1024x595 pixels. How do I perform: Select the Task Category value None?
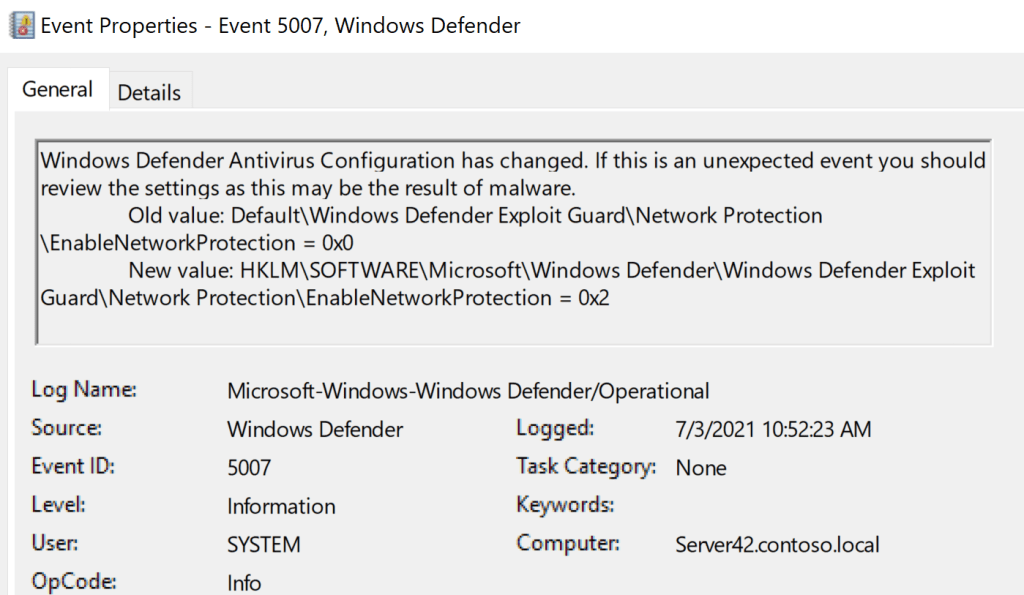click(701, 468)
